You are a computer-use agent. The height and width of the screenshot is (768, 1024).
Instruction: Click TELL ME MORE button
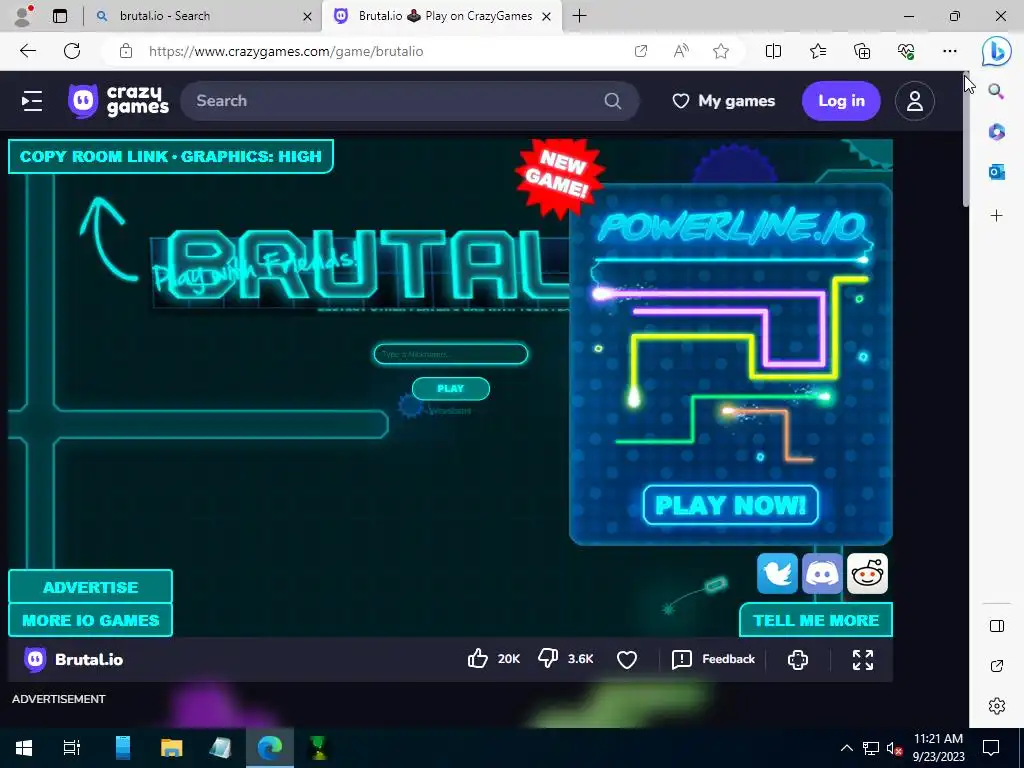[816, 620]
